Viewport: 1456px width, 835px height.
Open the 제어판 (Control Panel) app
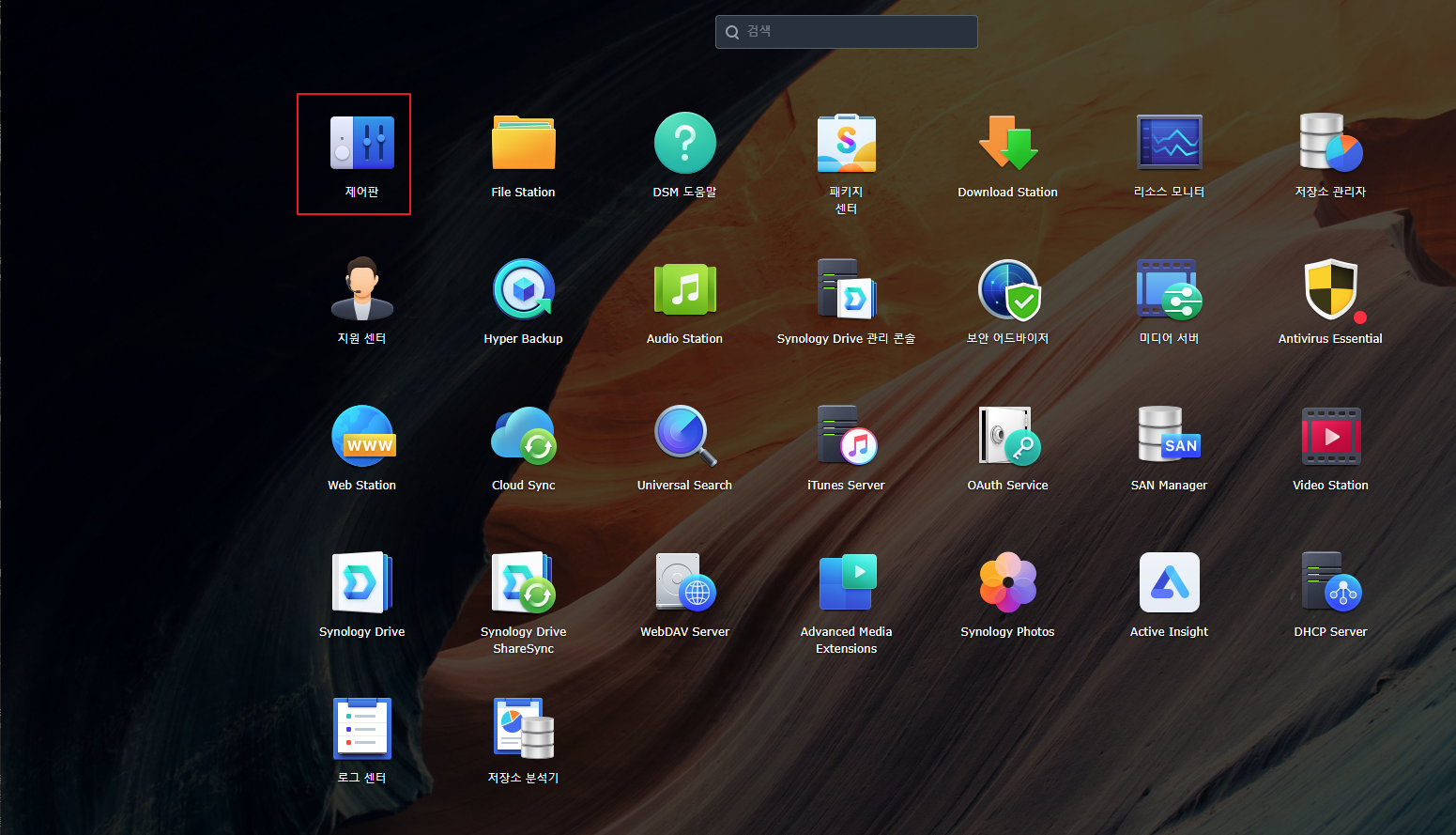(x=362, y=143)
